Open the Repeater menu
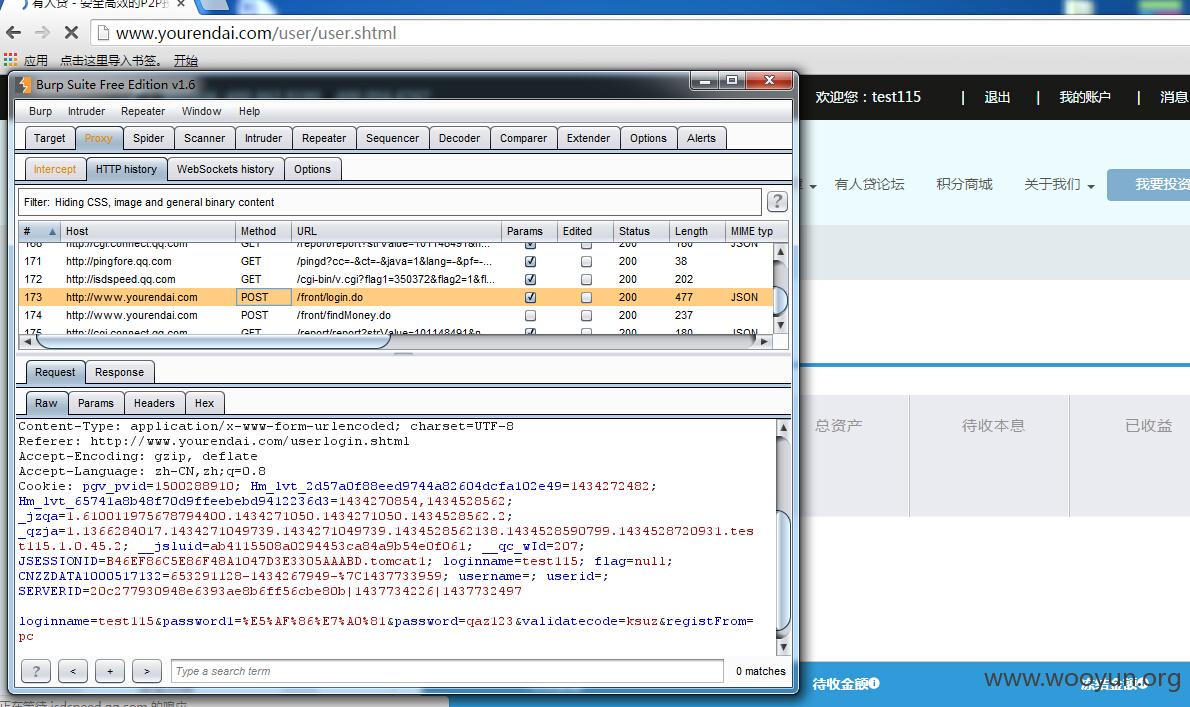The width and height of the screenshot is (1190, 707). [143, 111]
